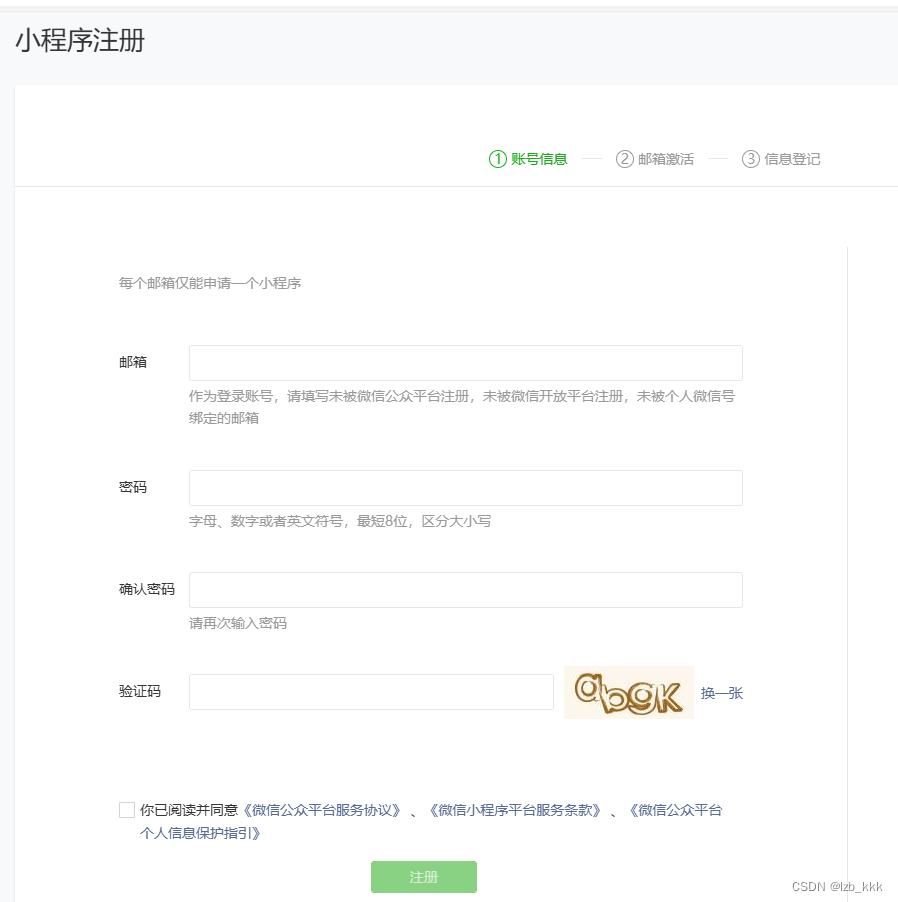The image size is (898, 902).
Task: Open 《微信公众平台服务协议》 link
Action: point(322,810)
